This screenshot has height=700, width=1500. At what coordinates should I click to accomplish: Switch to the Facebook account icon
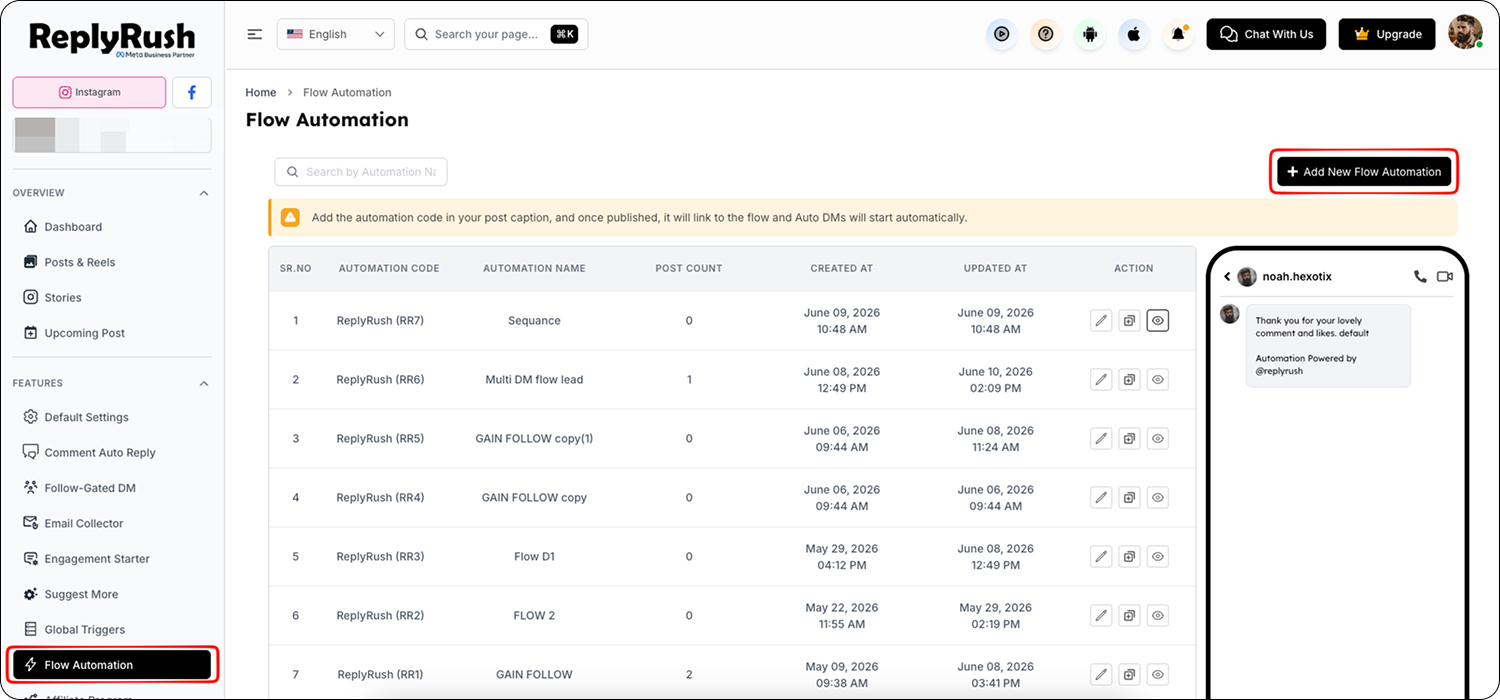pyautogui.click(x=191, y=92)
